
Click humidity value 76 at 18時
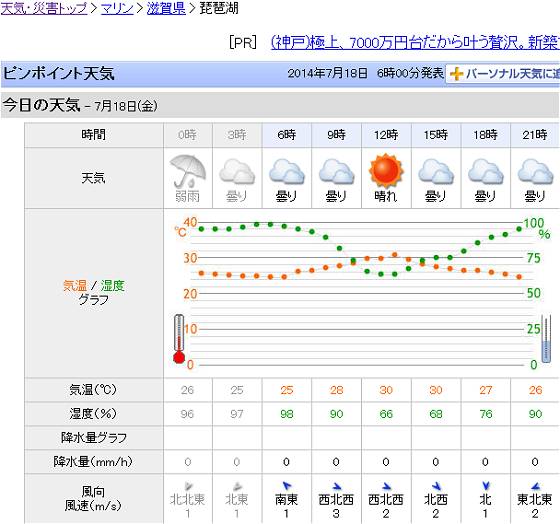[x=486, y=414]
